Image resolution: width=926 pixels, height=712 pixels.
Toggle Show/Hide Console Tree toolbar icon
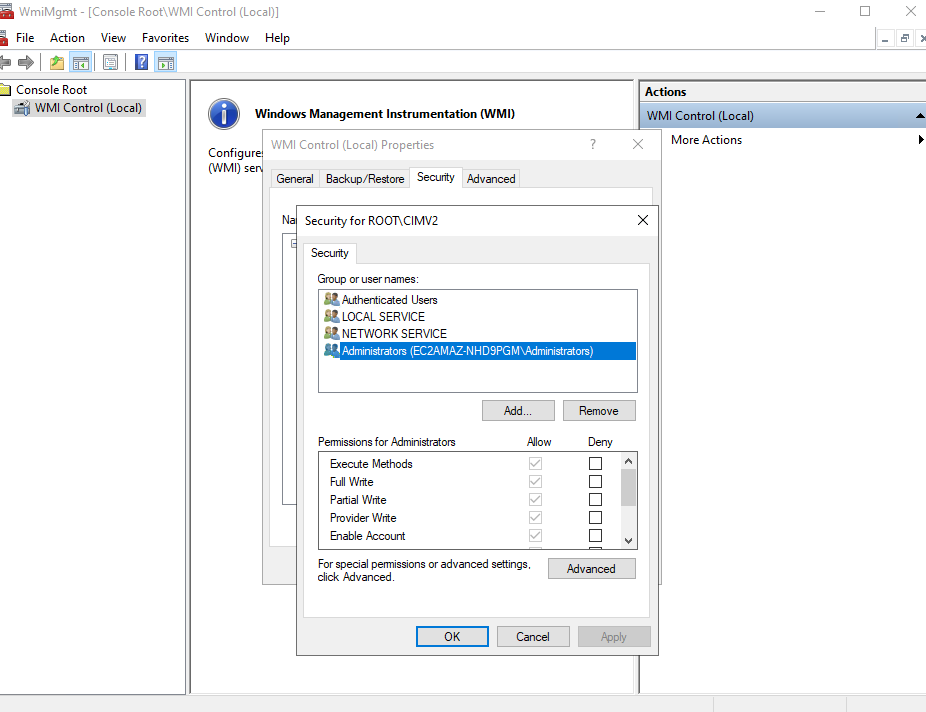tap(81, 63)
